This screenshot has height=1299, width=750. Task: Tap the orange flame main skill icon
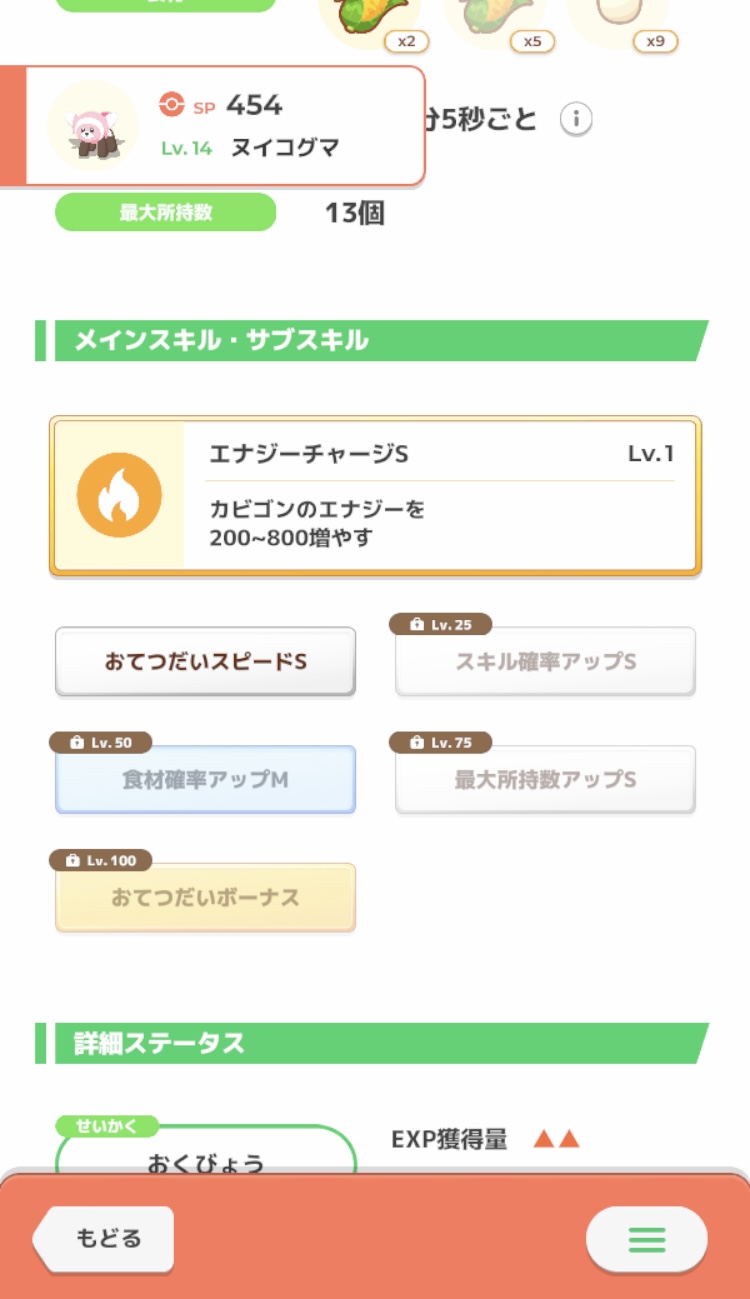119,496
